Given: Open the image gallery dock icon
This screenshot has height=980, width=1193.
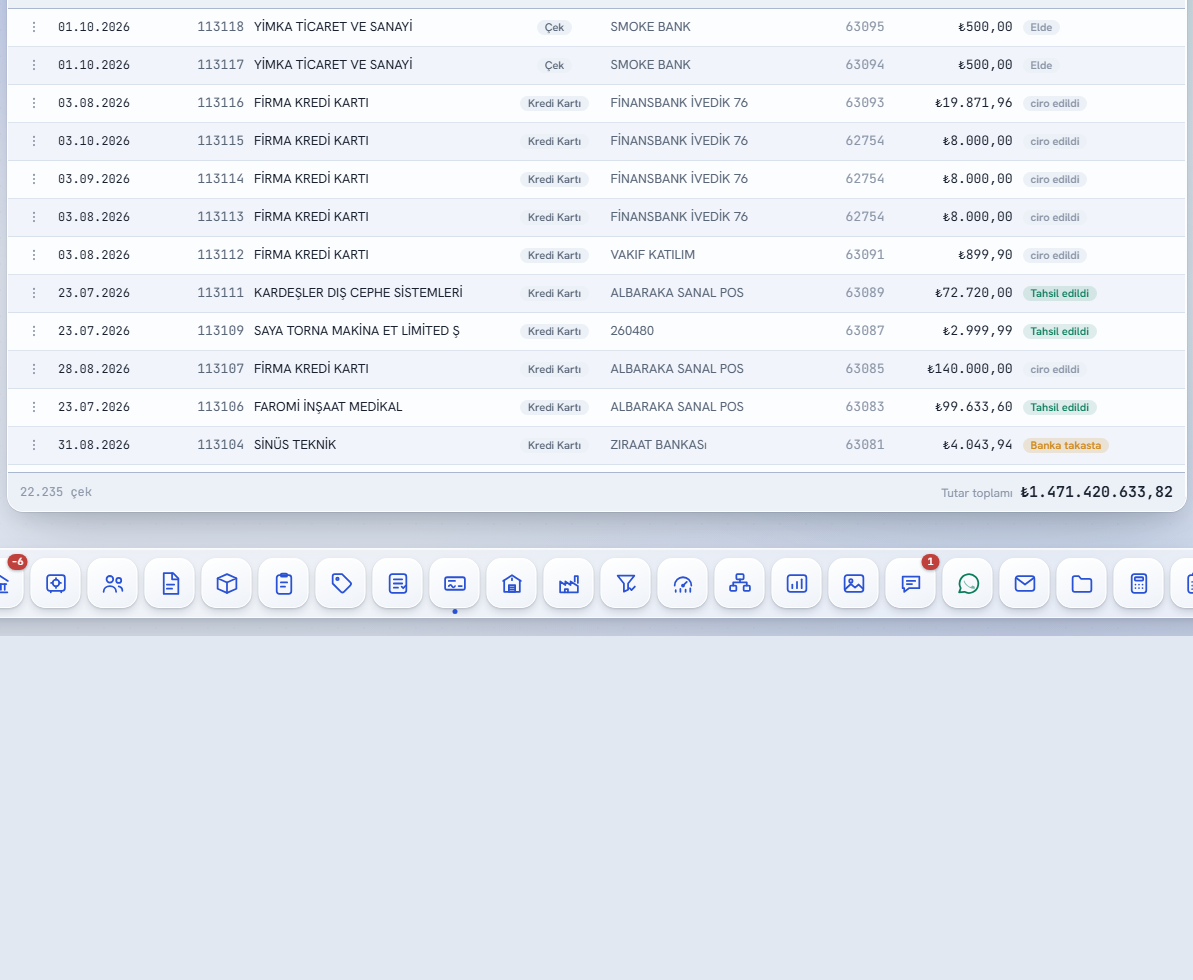Looking at the screenshot, I should pyautogui.click(x=854, y=584).
